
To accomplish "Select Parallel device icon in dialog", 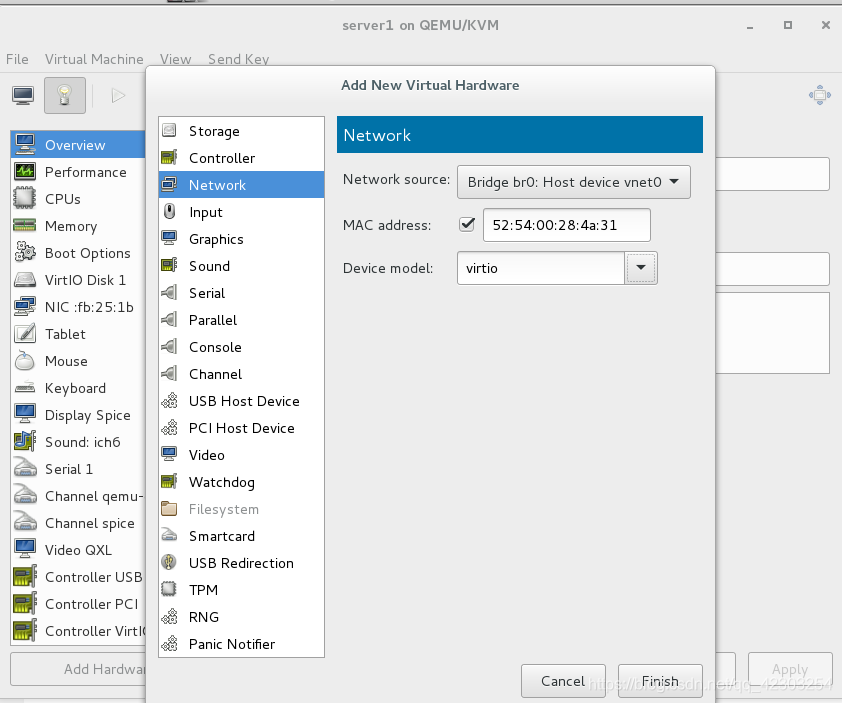I will point(170,320).
